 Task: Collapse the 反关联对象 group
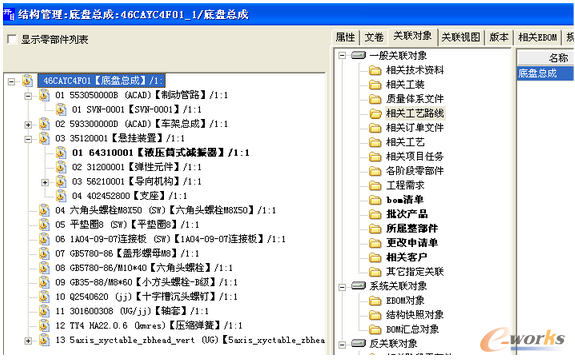click(342, 344)
